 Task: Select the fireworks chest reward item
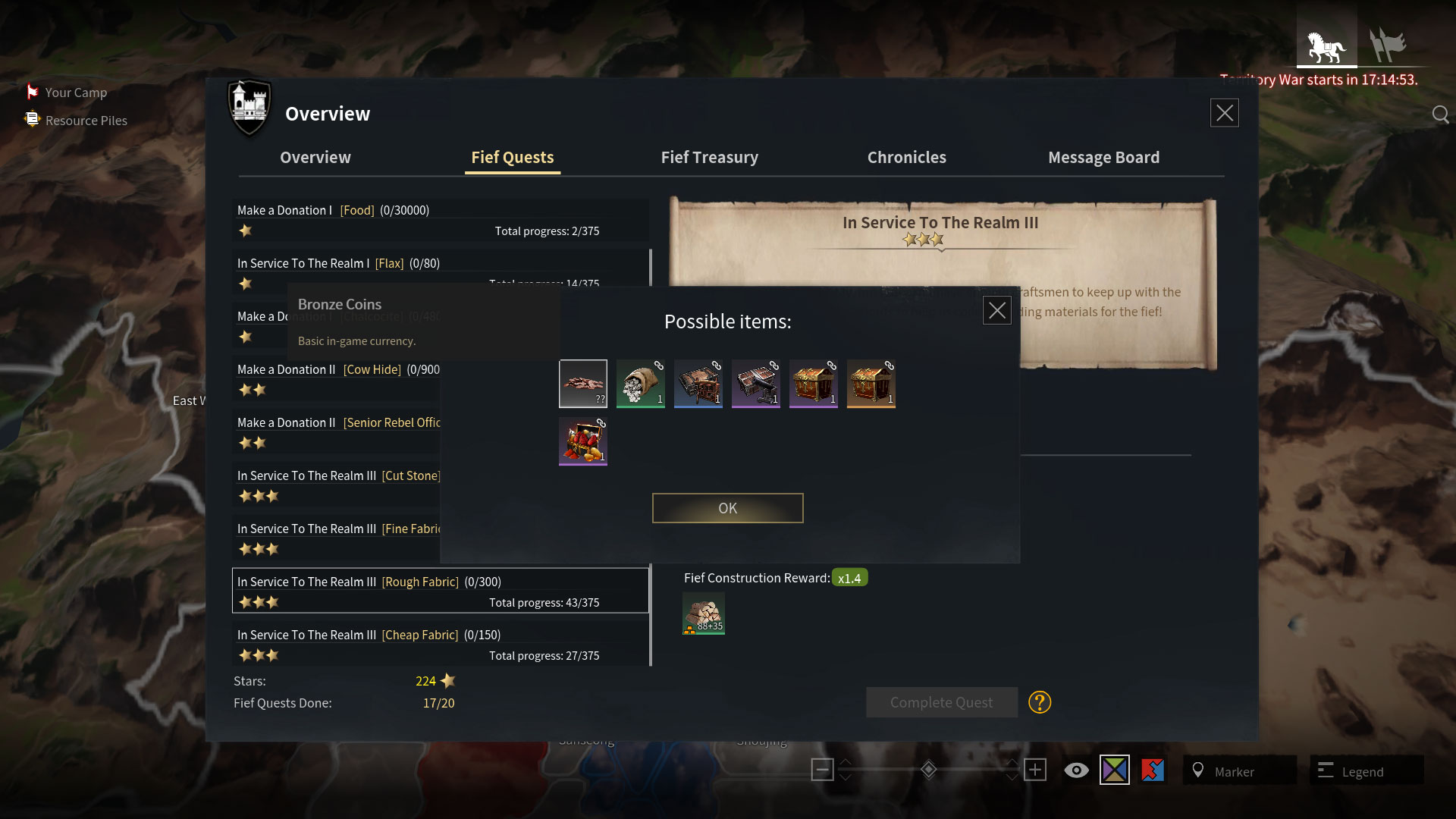583,441
